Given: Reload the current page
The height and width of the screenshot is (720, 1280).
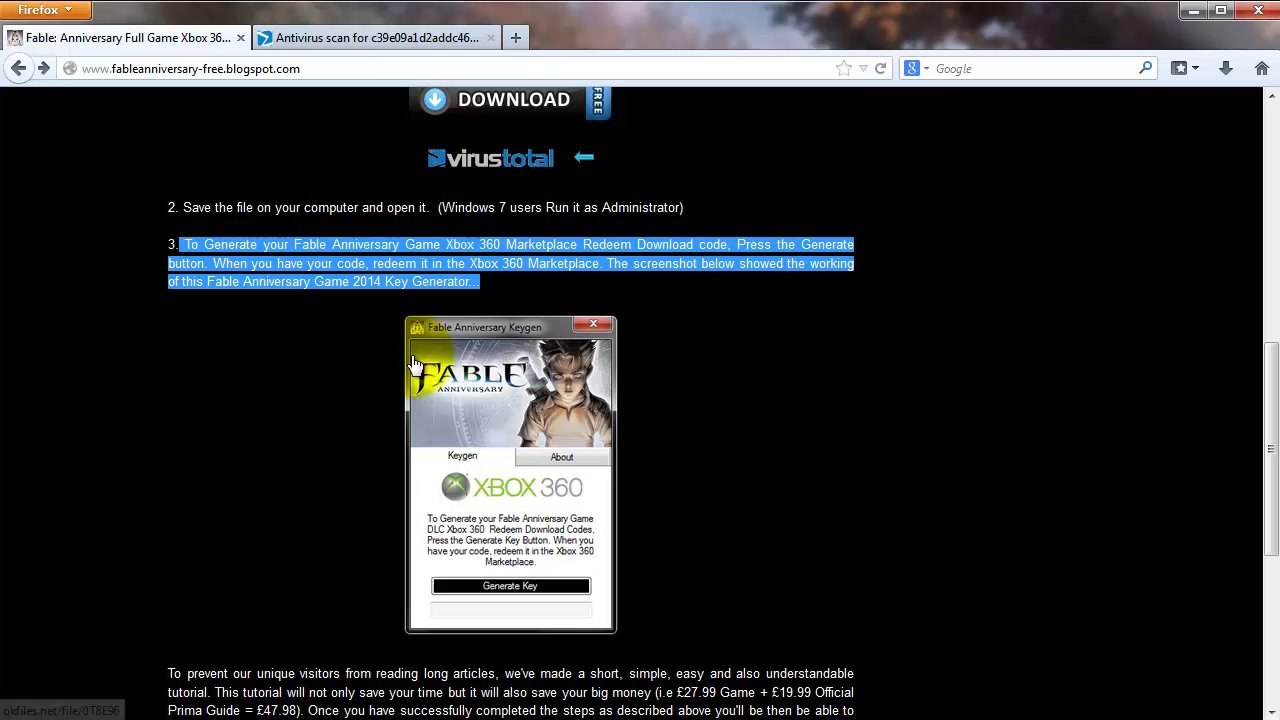Looking at the screenshot, I should (x=880, y=69).
